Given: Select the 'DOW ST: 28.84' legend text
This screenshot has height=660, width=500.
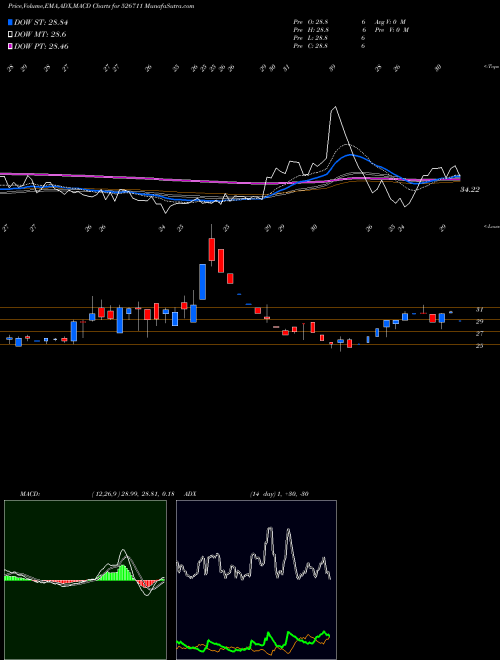Looking at the screenshot, I should click(x=41, y=22).
